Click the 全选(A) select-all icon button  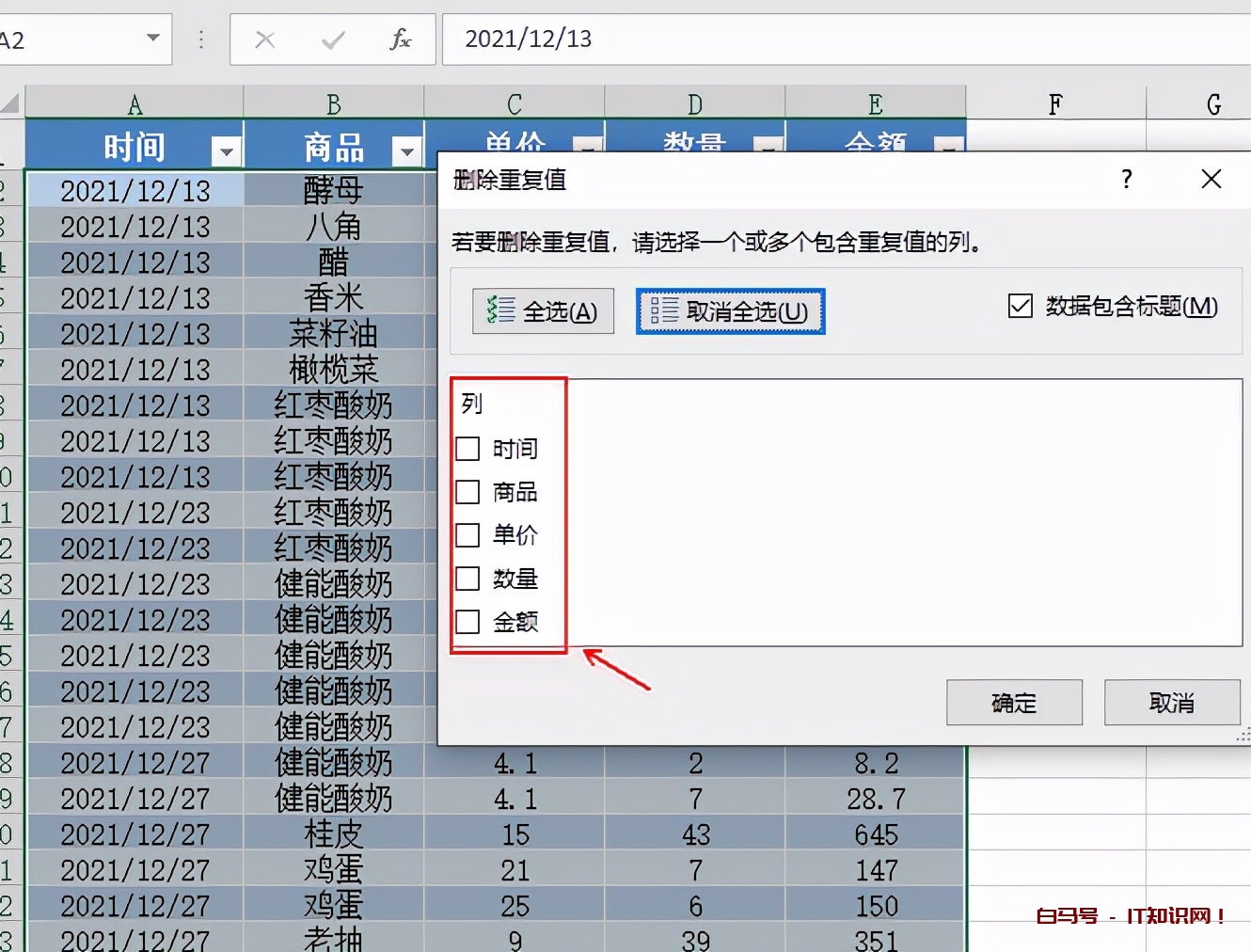tap(543, 310)
